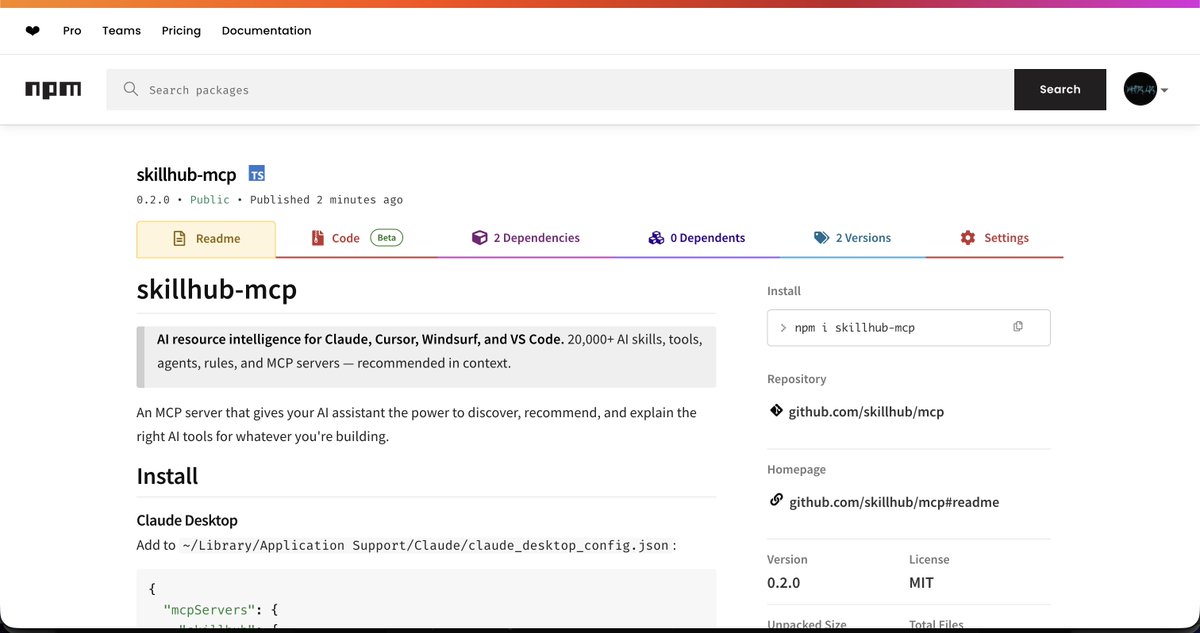
Task: Go to npm home via logo
Action: click(53, 90)
